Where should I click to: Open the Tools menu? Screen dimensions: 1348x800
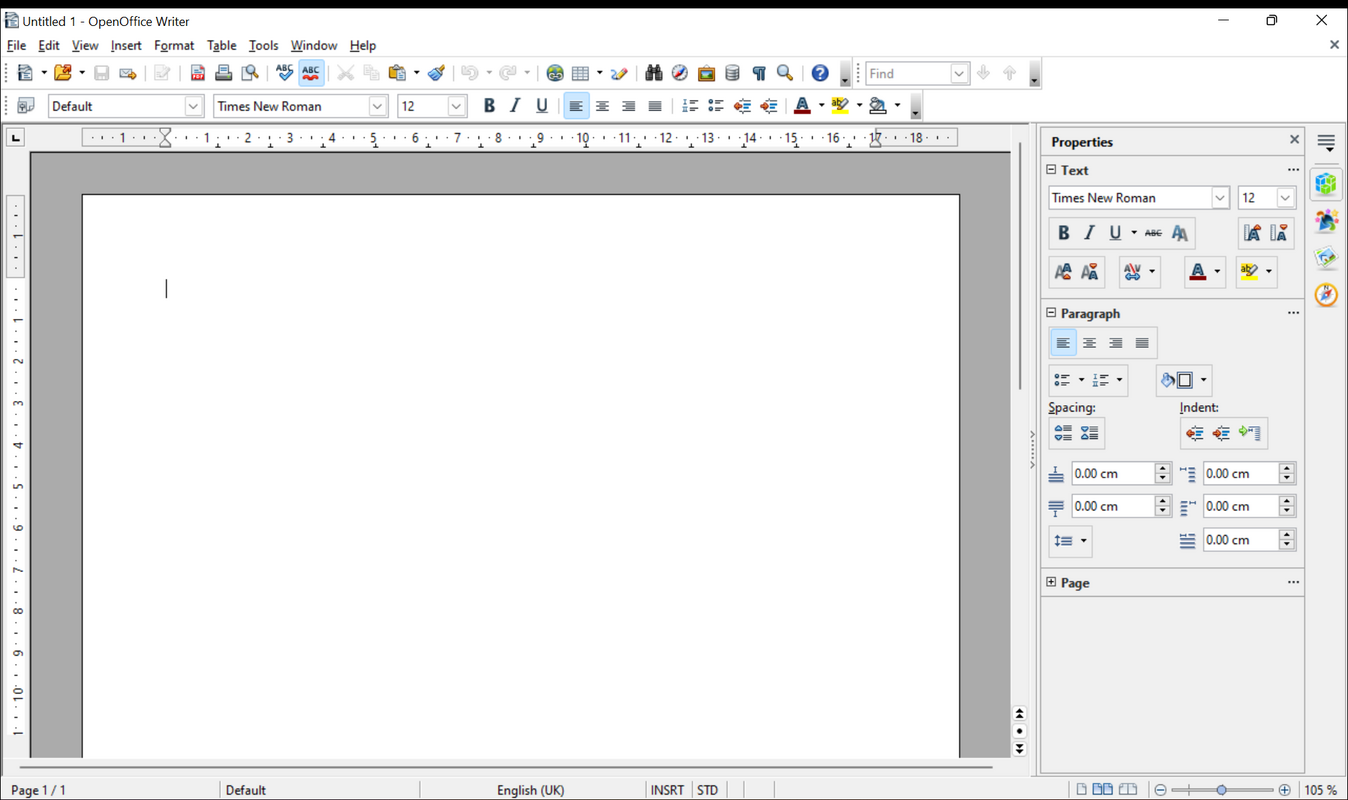coord(264,45)
